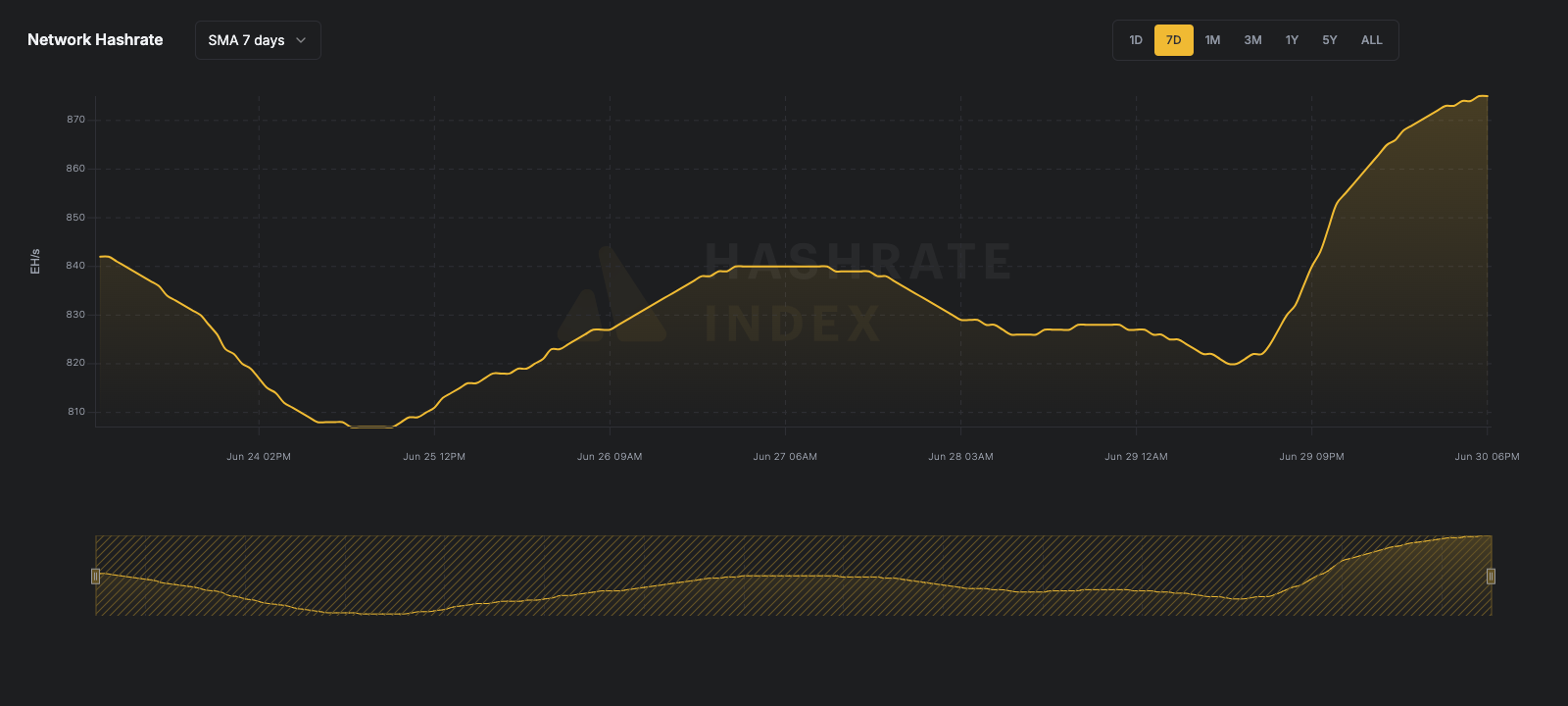Click the right range selector handle
The width and height of the screenshot is (1568, 706).
tap(1491, 576)
